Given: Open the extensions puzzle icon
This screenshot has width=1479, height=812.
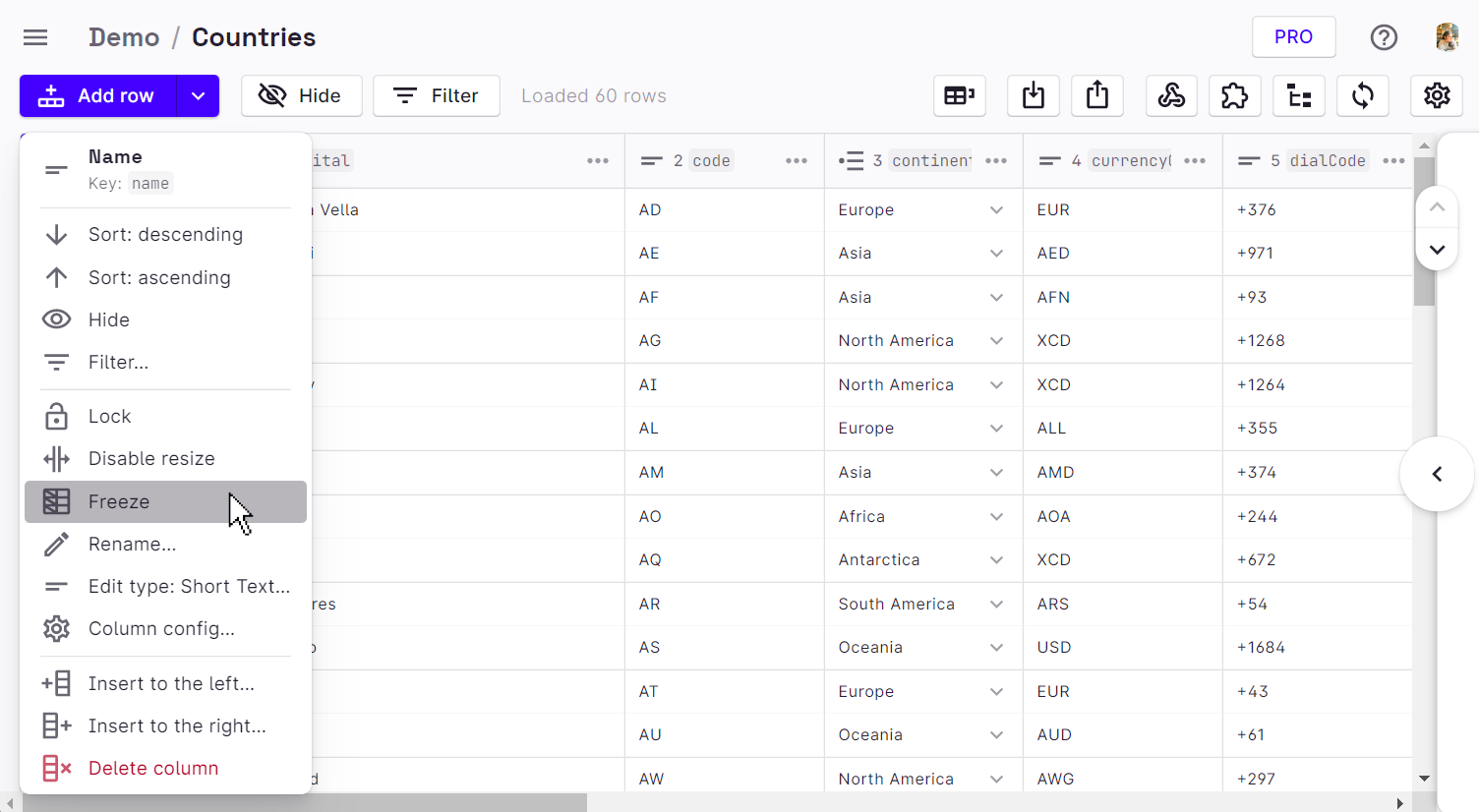Looking at the screenshot, I should tap(1234, 95).
